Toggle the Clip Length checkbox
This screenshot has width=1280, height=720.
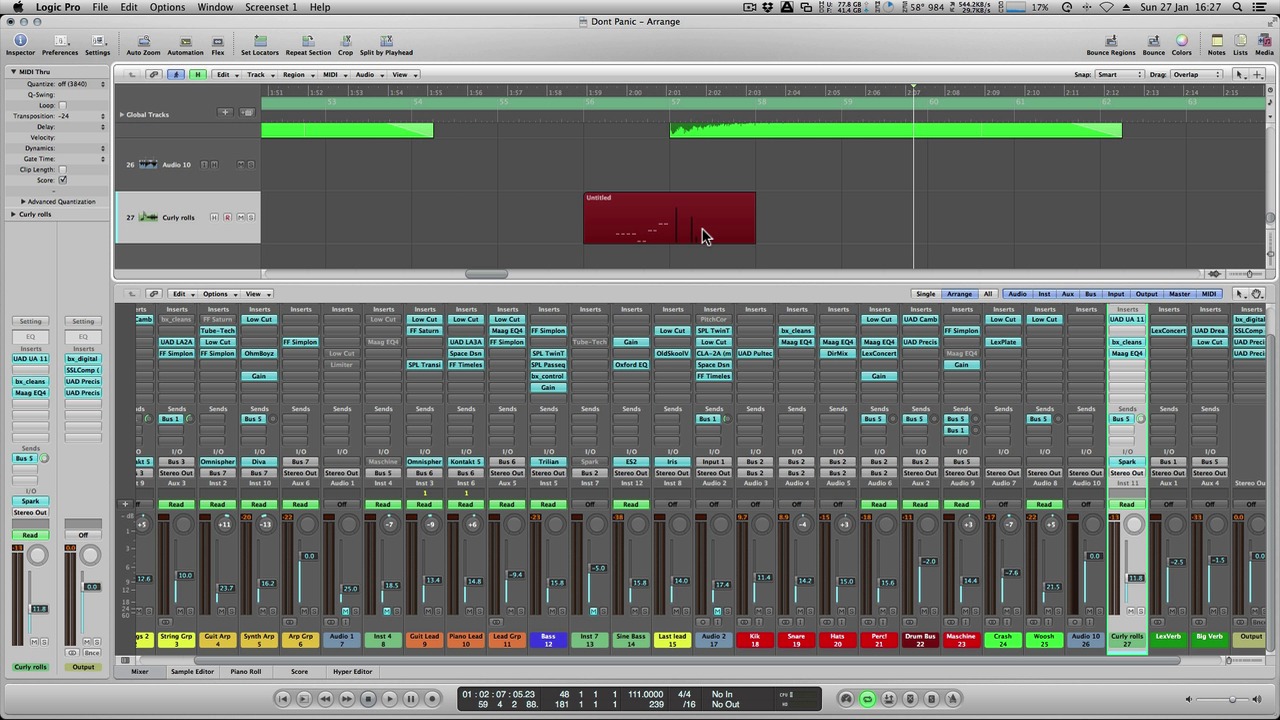click(x=62, y=169)
